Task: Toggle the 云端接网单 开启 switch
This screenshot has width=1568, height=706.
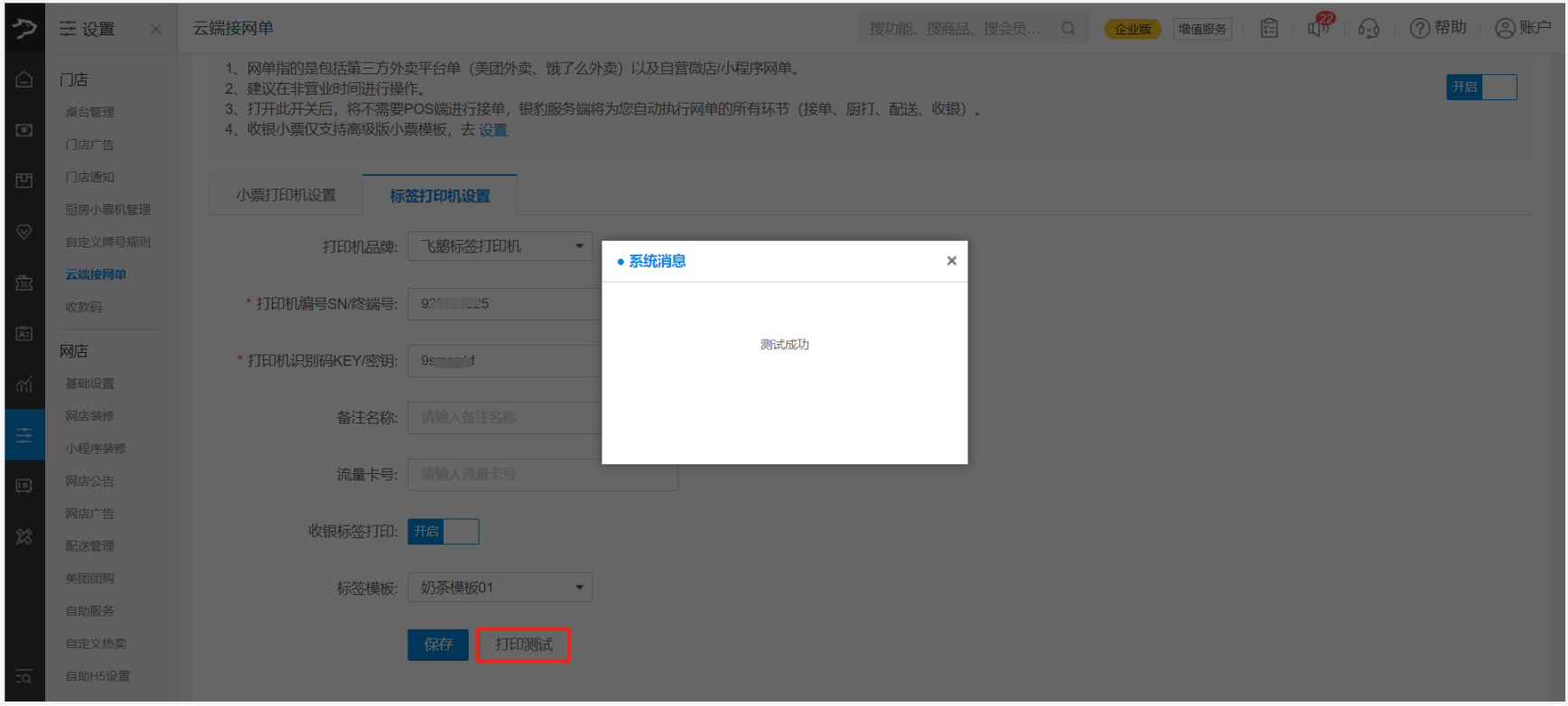Action: pos(1480,87)
